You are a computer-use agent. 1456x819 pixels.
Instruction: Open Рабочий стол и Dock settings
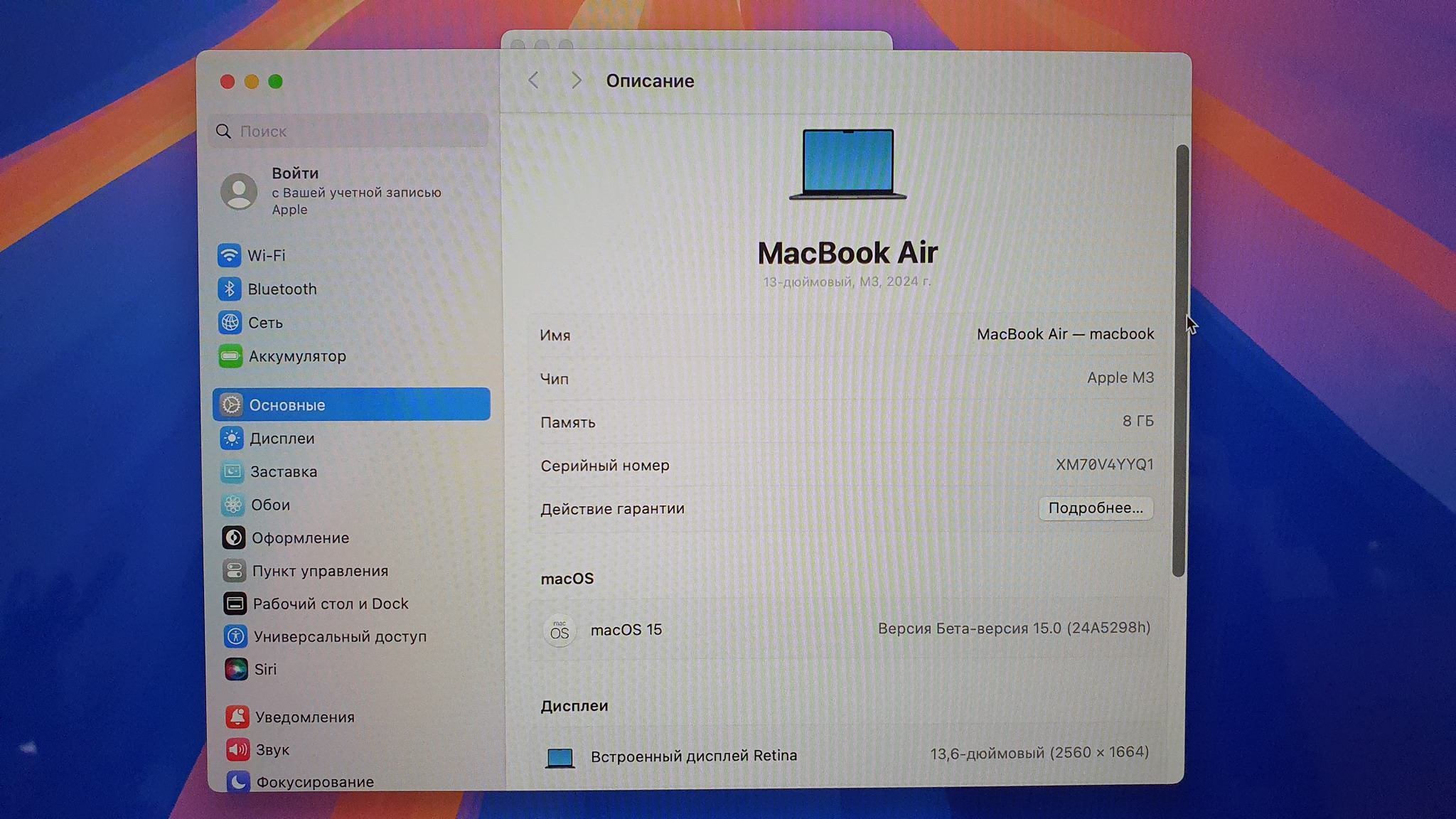tap(330, 604)
